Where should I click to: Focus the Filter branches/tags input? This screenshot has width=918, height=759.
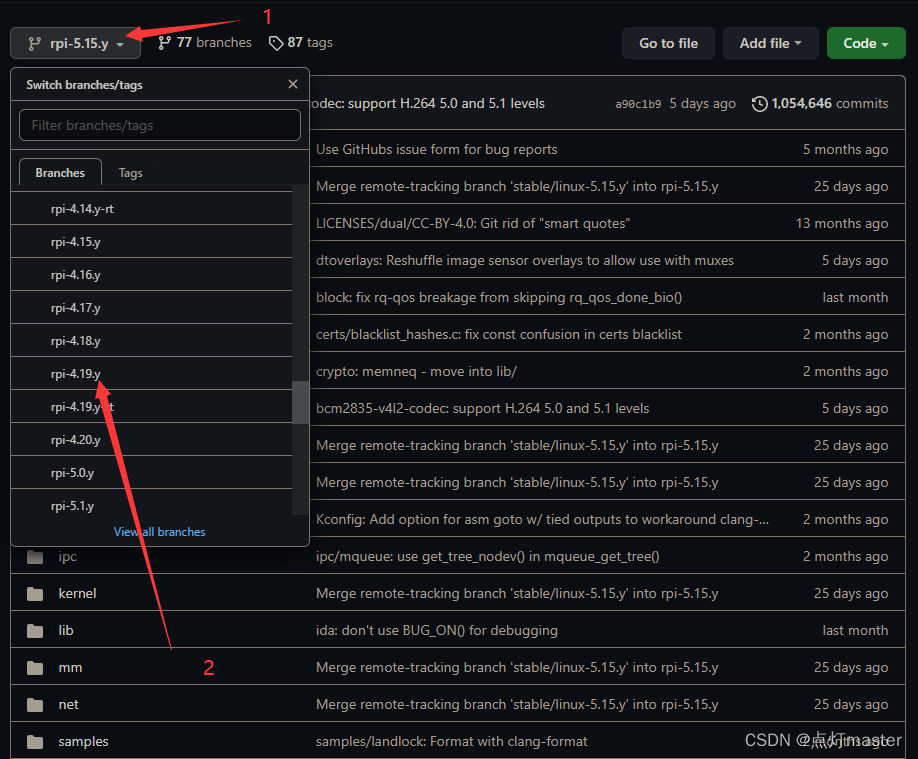[160, 125]
